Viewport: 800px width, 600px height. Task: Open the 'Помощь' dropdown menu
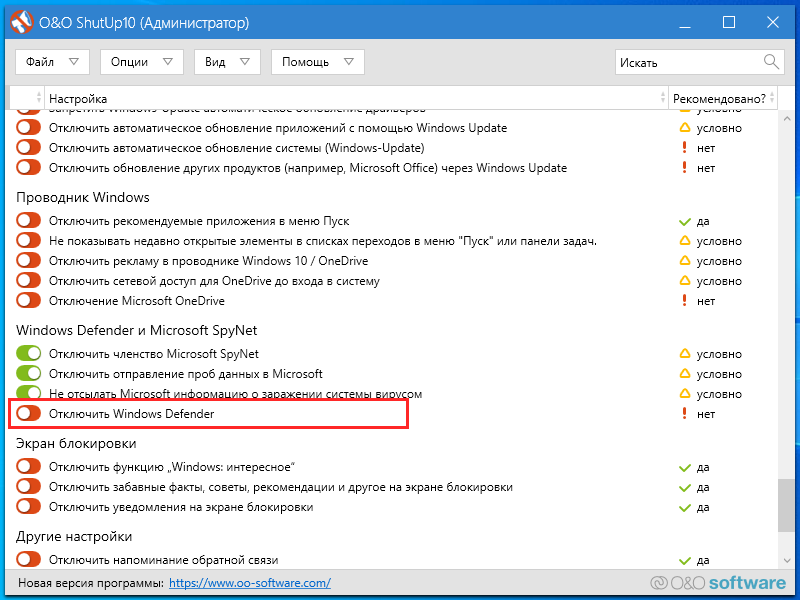318,62
